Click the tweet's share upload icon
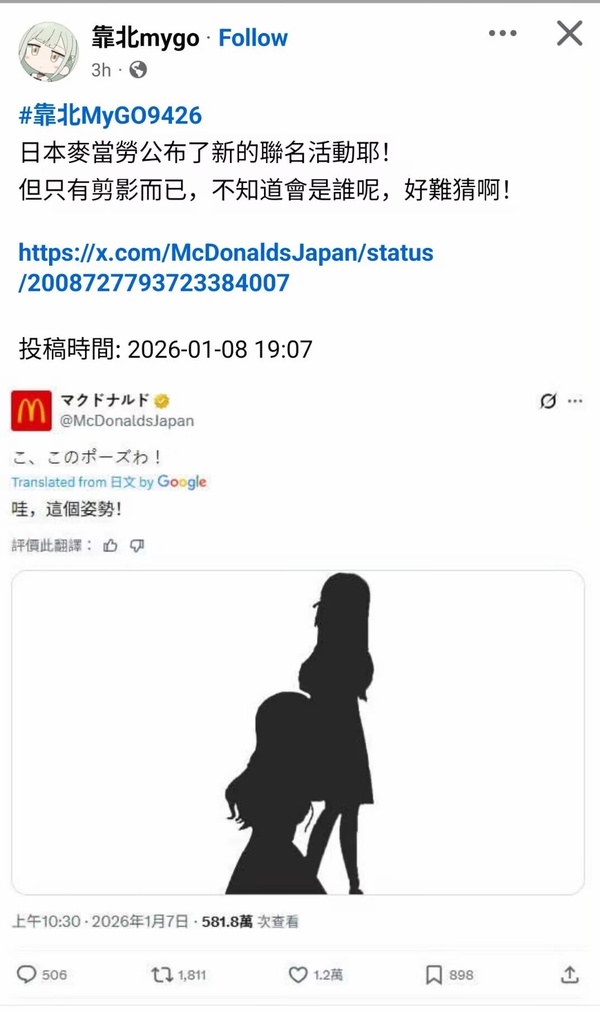 tap(569, 975)
